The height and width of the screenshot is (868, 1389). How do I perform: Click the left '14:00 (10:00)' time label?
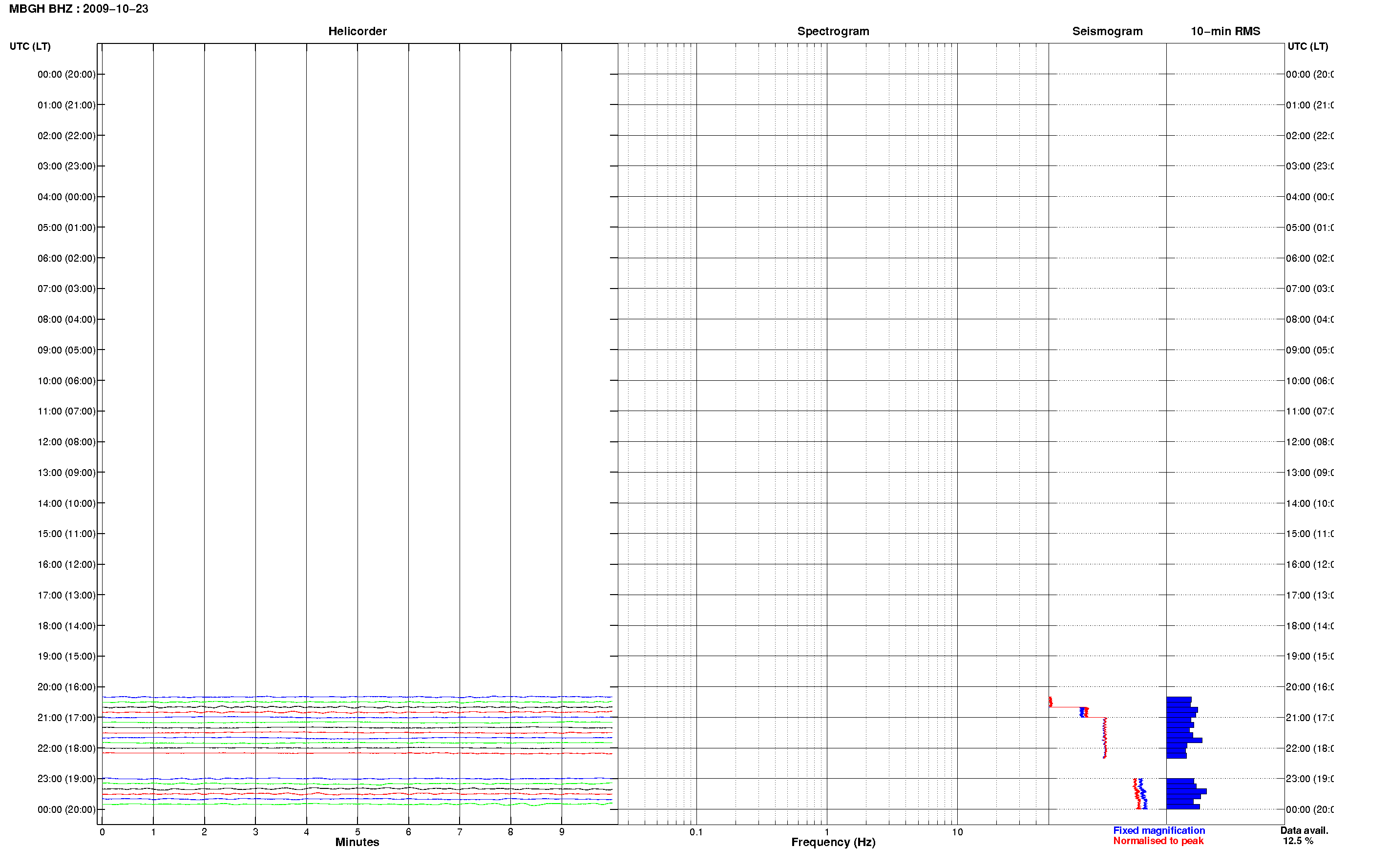pos(66,503)
